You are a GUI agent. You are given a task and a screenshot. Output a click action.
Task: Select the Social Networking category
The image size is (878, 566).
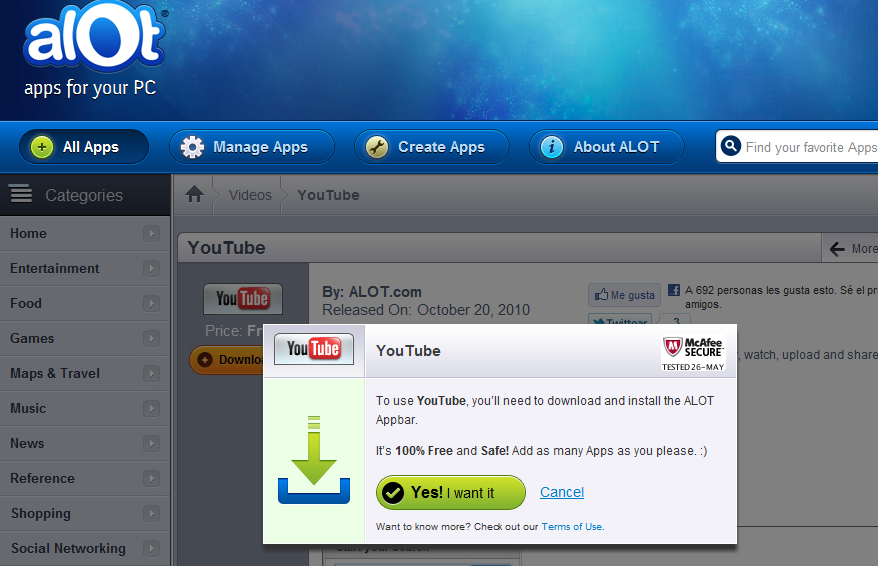click(85, 549)
